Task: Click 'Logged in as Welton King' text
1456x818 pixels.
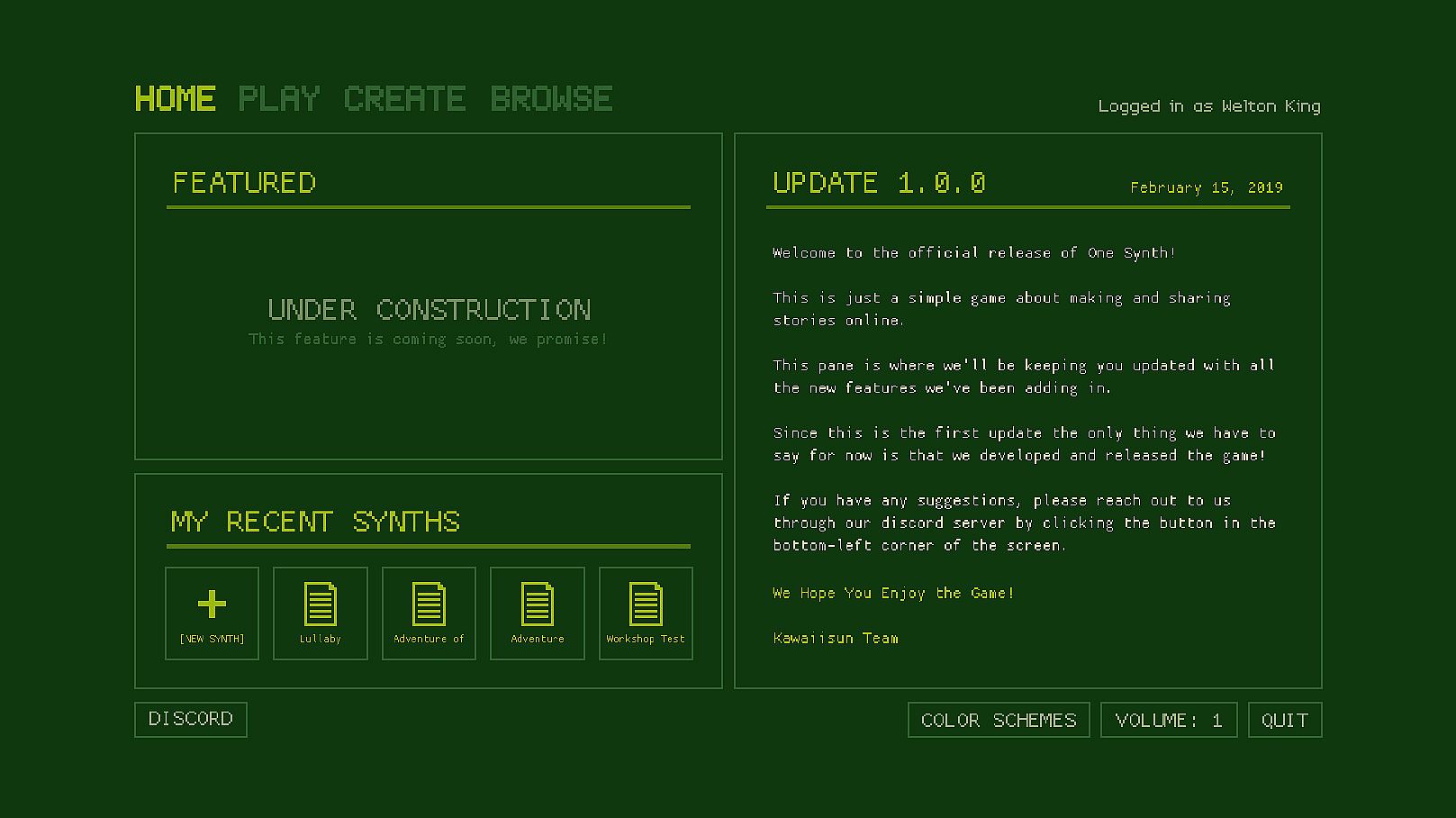Action: [1209, 106]
